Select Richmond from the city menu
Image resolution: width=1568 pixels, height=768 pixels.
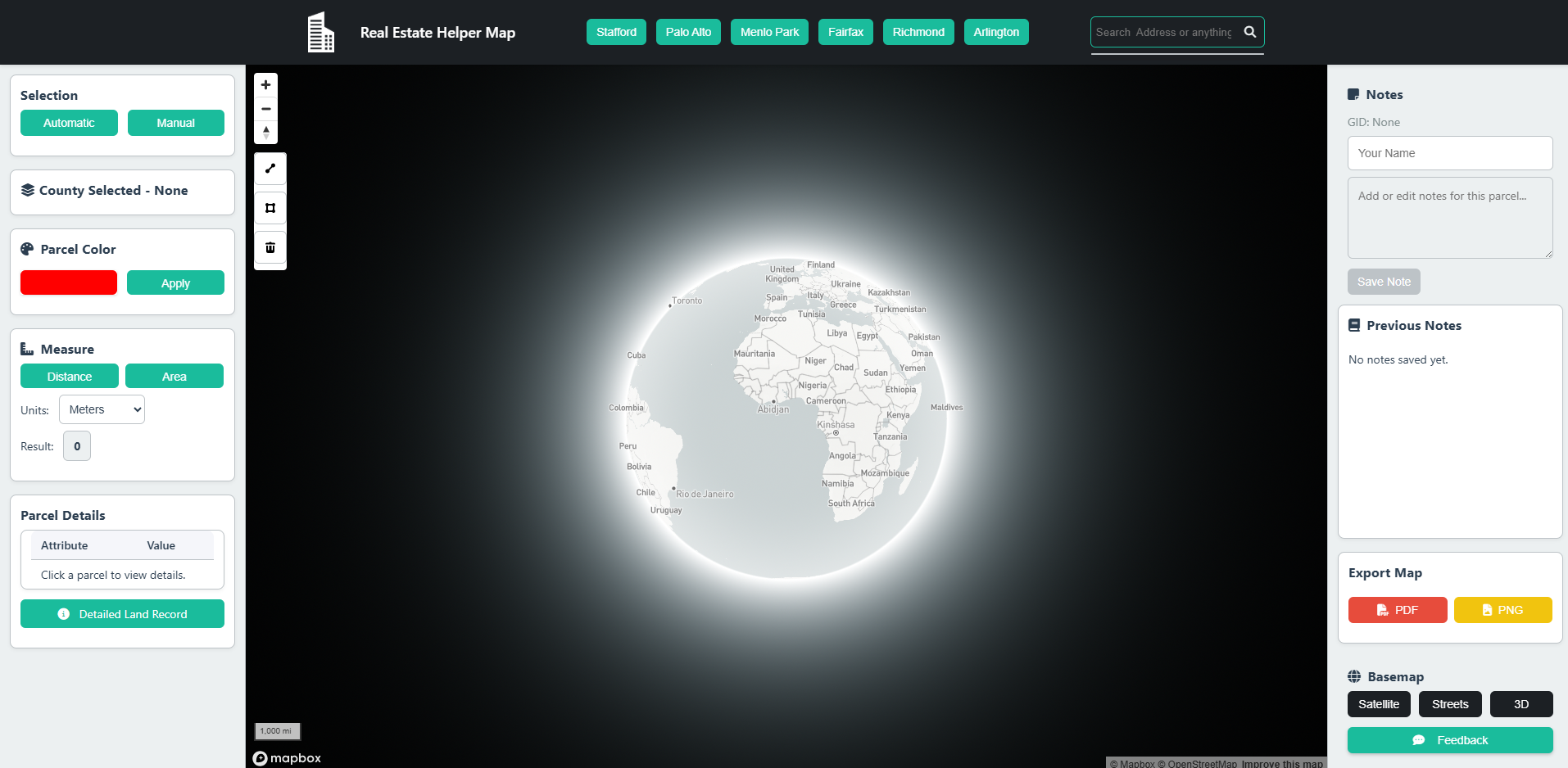click(x=918, y=32)
